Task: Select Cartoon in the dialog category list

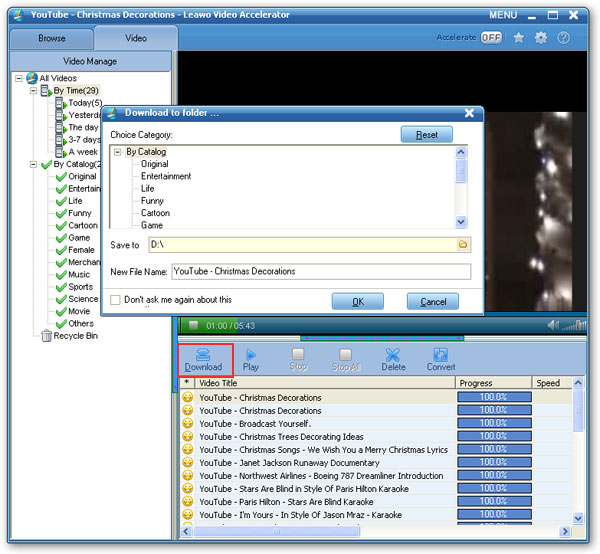Action: pos(155,213)
